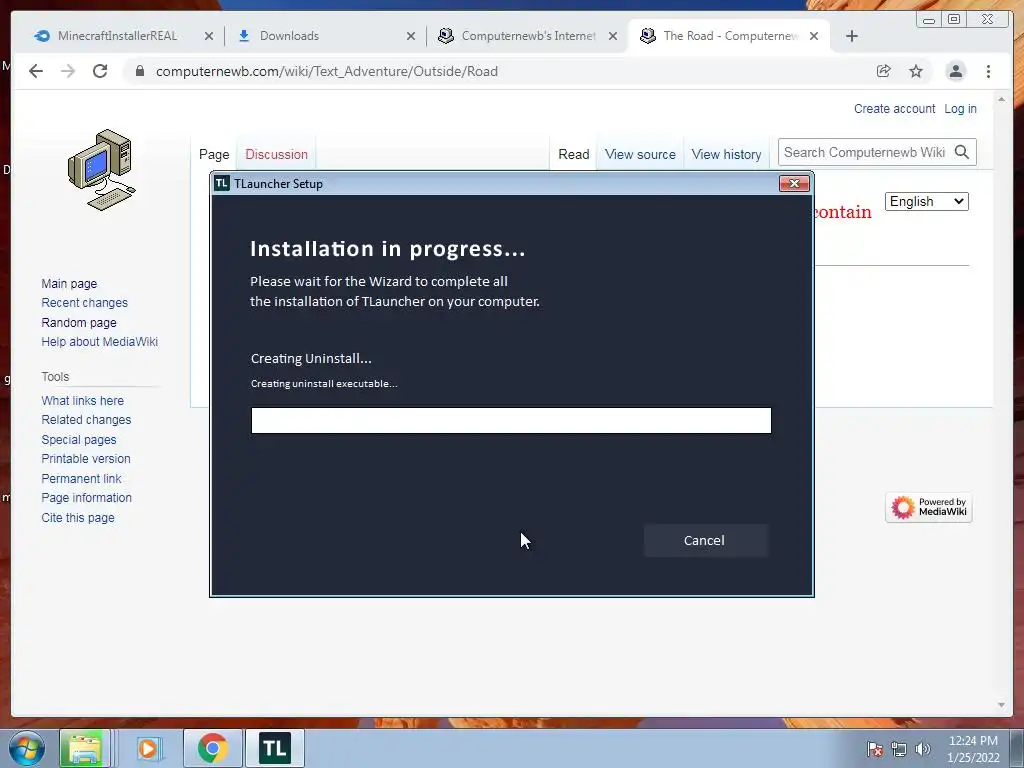This screenshot has height=768, width=1024.
Task: Close the TLauncher Setup window
Action: [794, 184]
